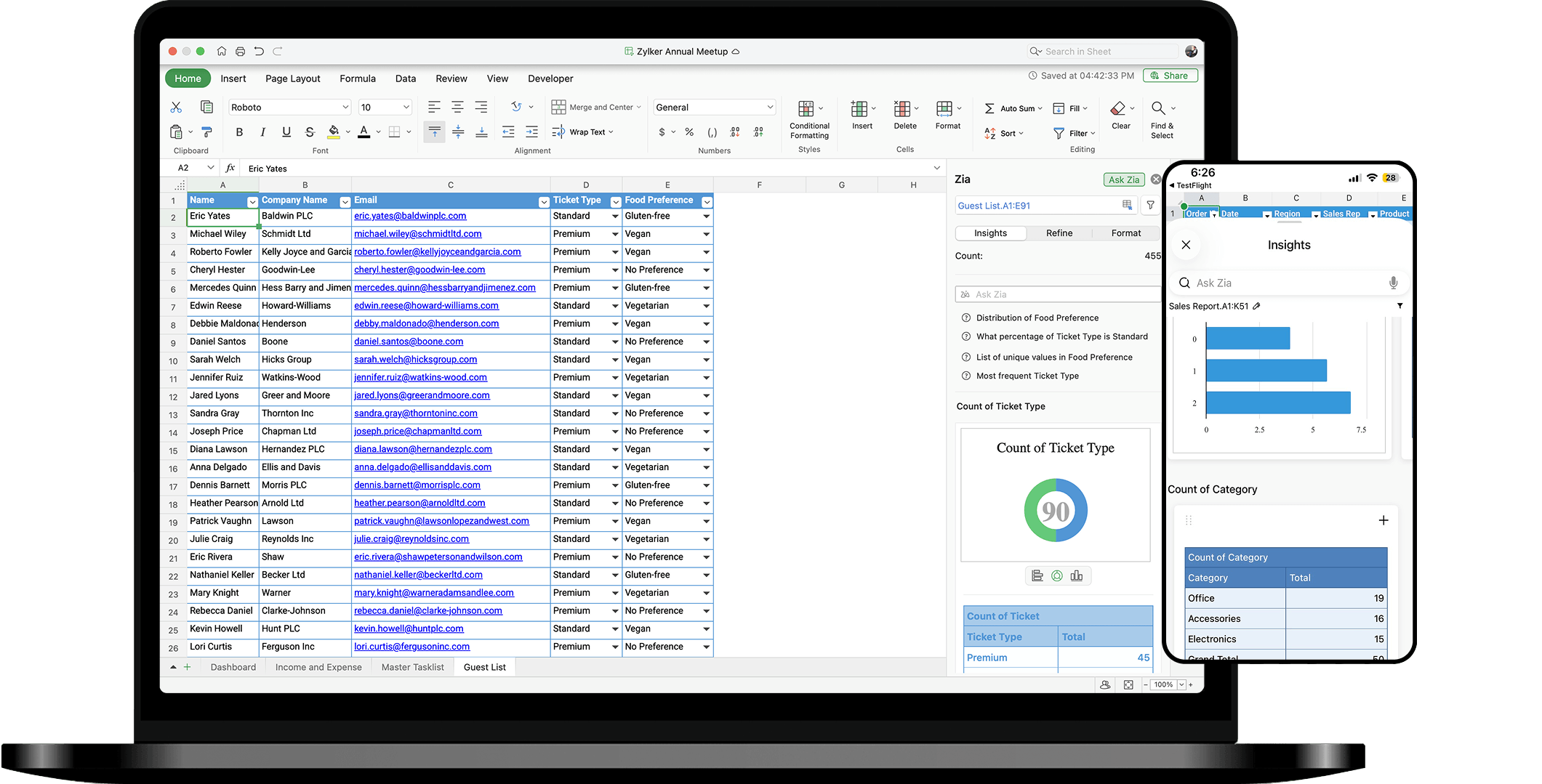This screenshot has width=1542, height=784.
Task: Expand the Merge and Center dropdown
Action: [x=639, y=108]
